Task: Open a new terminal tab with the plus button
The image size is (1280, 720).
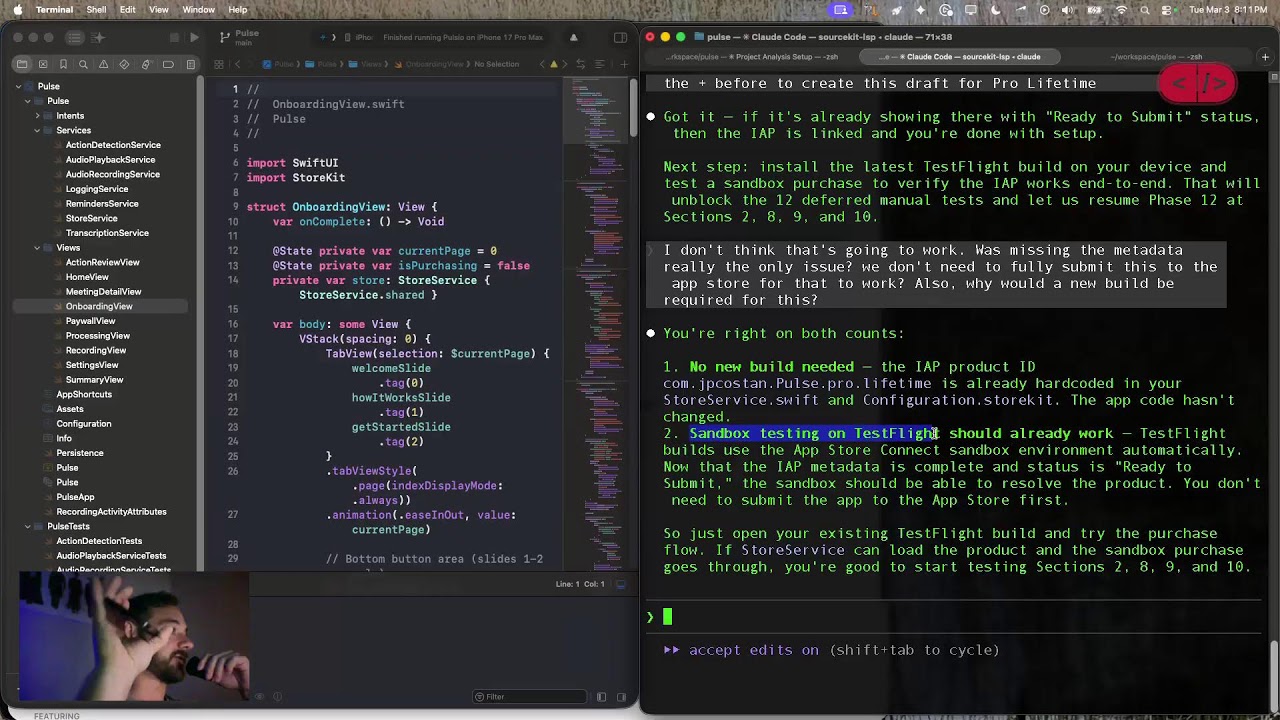Action: [1265, 57]
